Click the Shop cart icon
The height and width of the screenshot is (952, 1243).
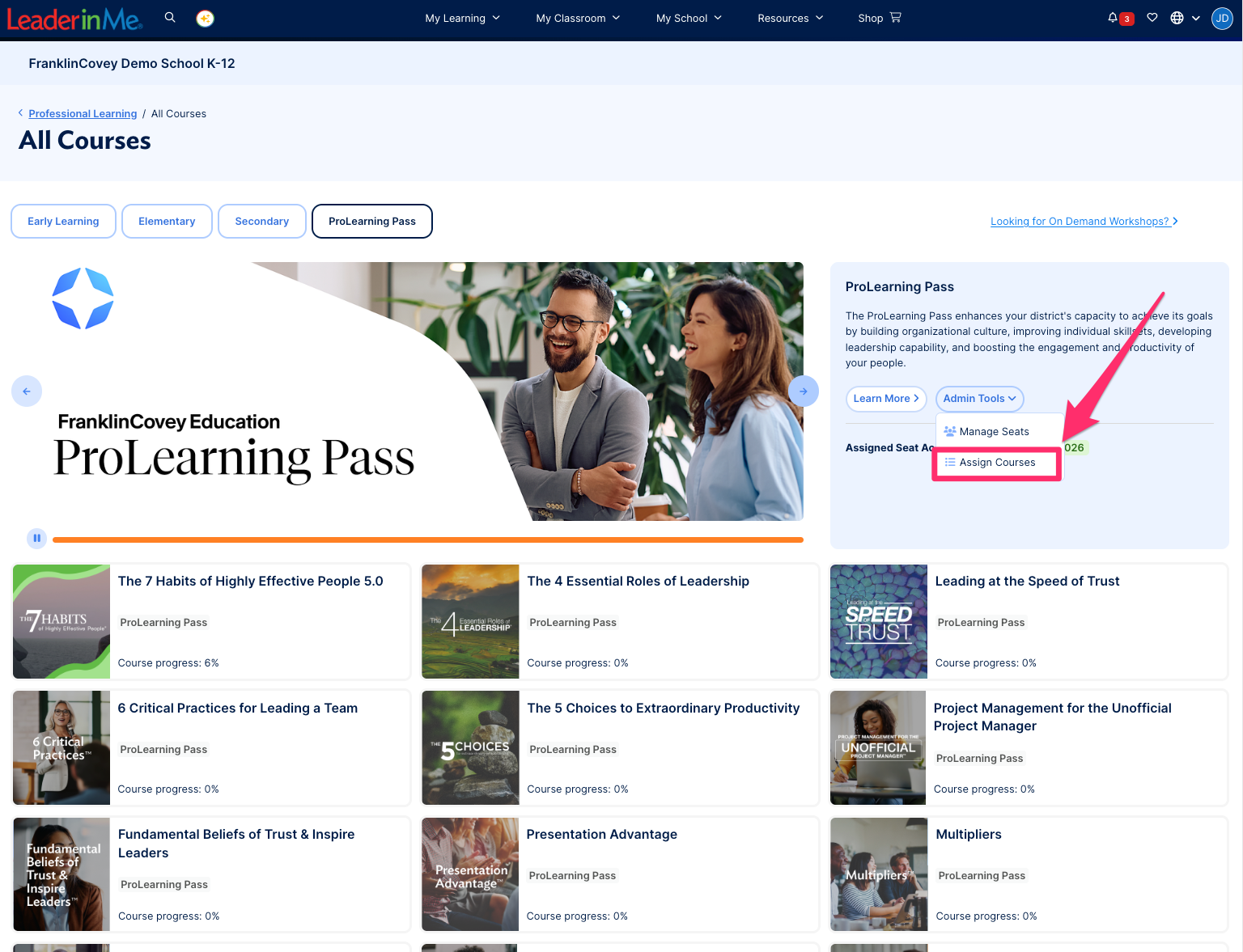895,17
